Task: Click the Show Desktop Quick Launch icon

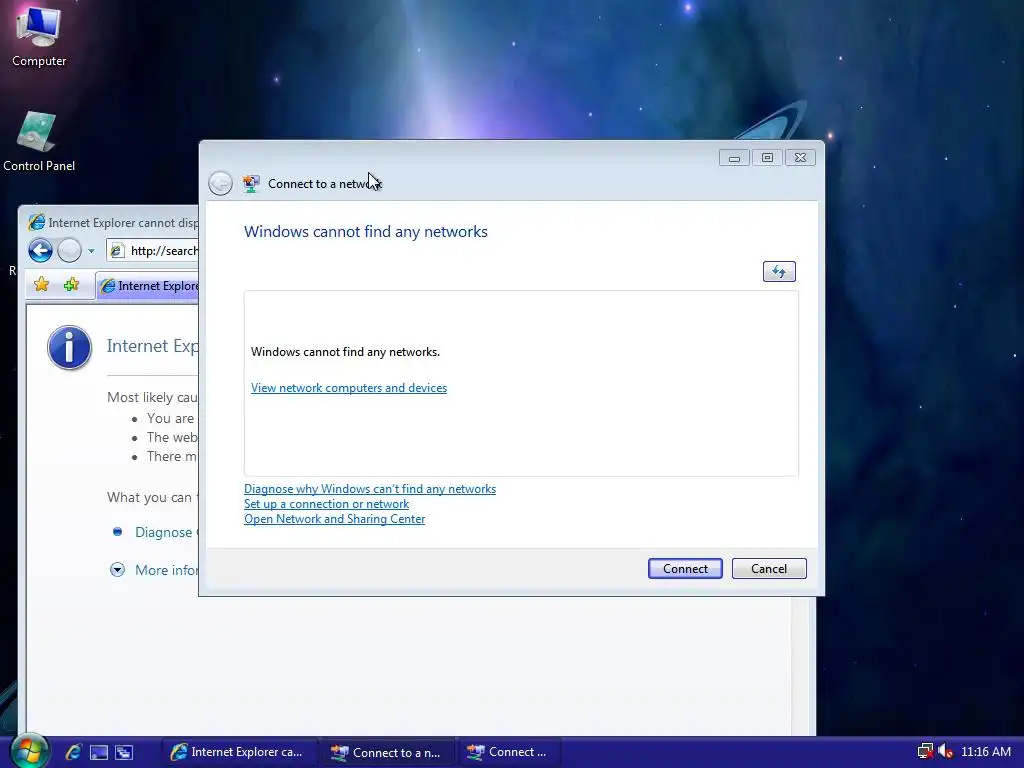Action: [x=99, y=752]
